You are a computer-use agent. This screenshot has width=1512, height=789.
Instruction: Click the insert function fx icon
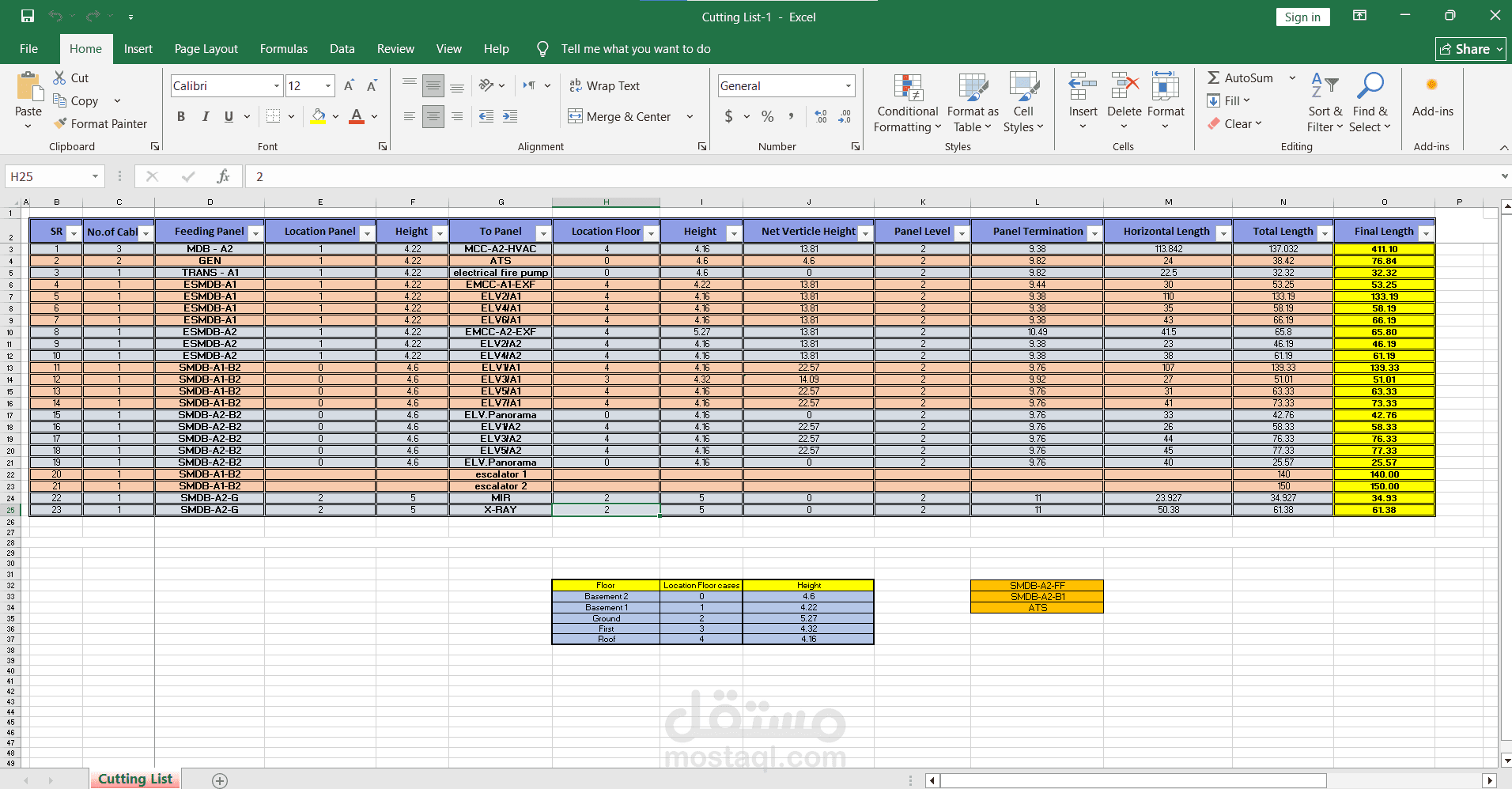224,176
